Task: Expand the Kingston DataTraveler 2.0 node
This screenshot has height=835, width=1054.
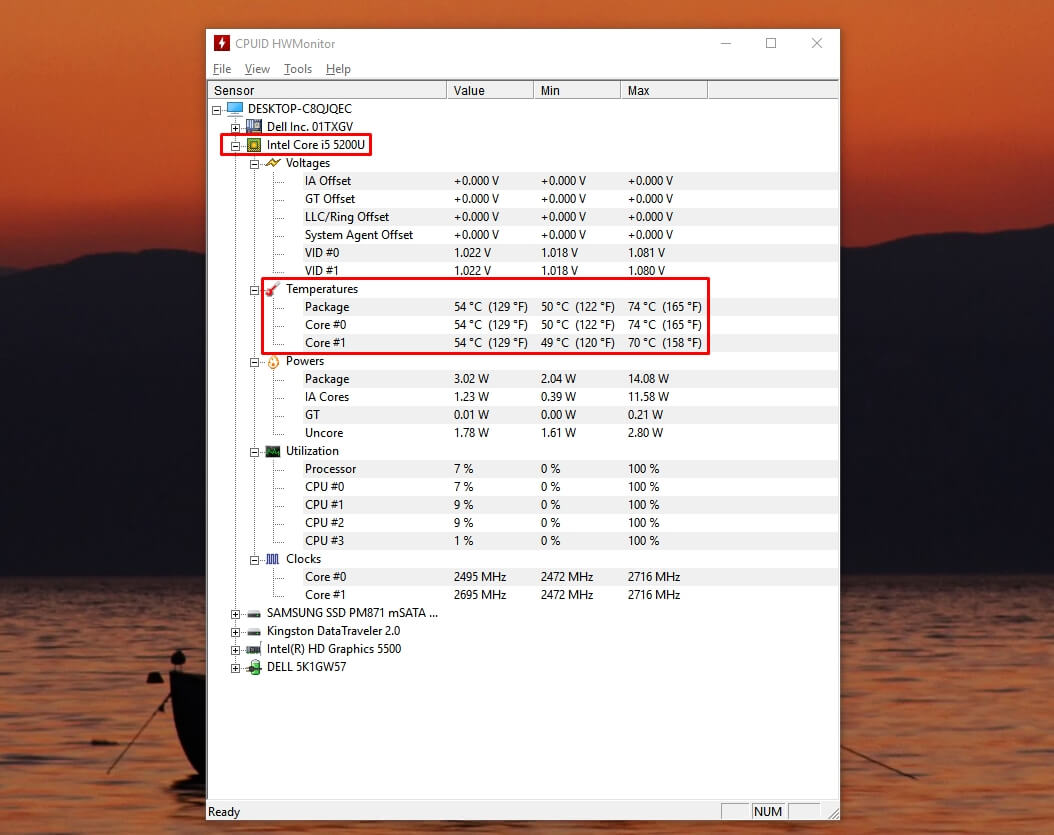Action: coord(234,631)
